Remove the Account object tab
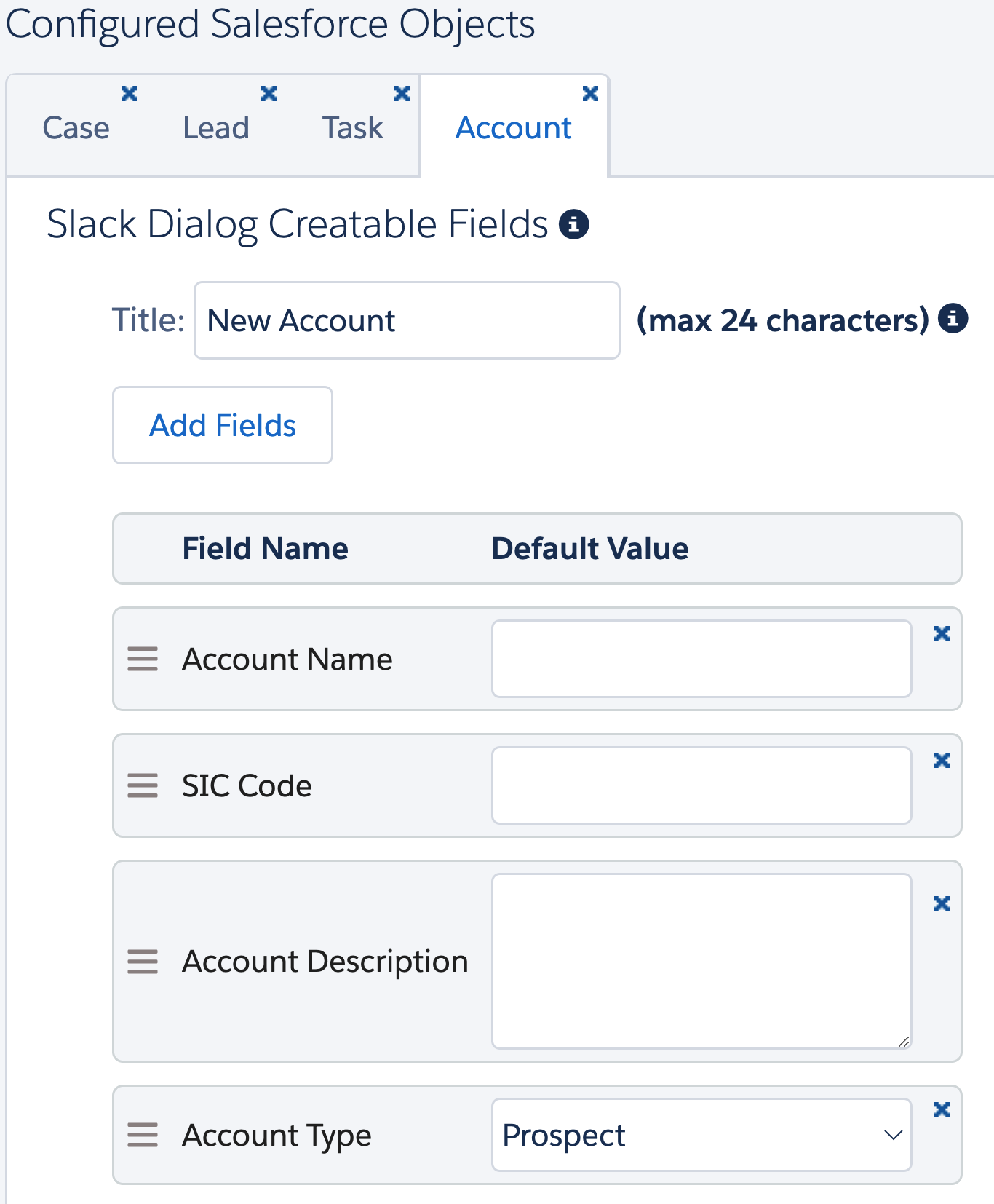Viewport: 994px width, 1204px height. [590, 93]
